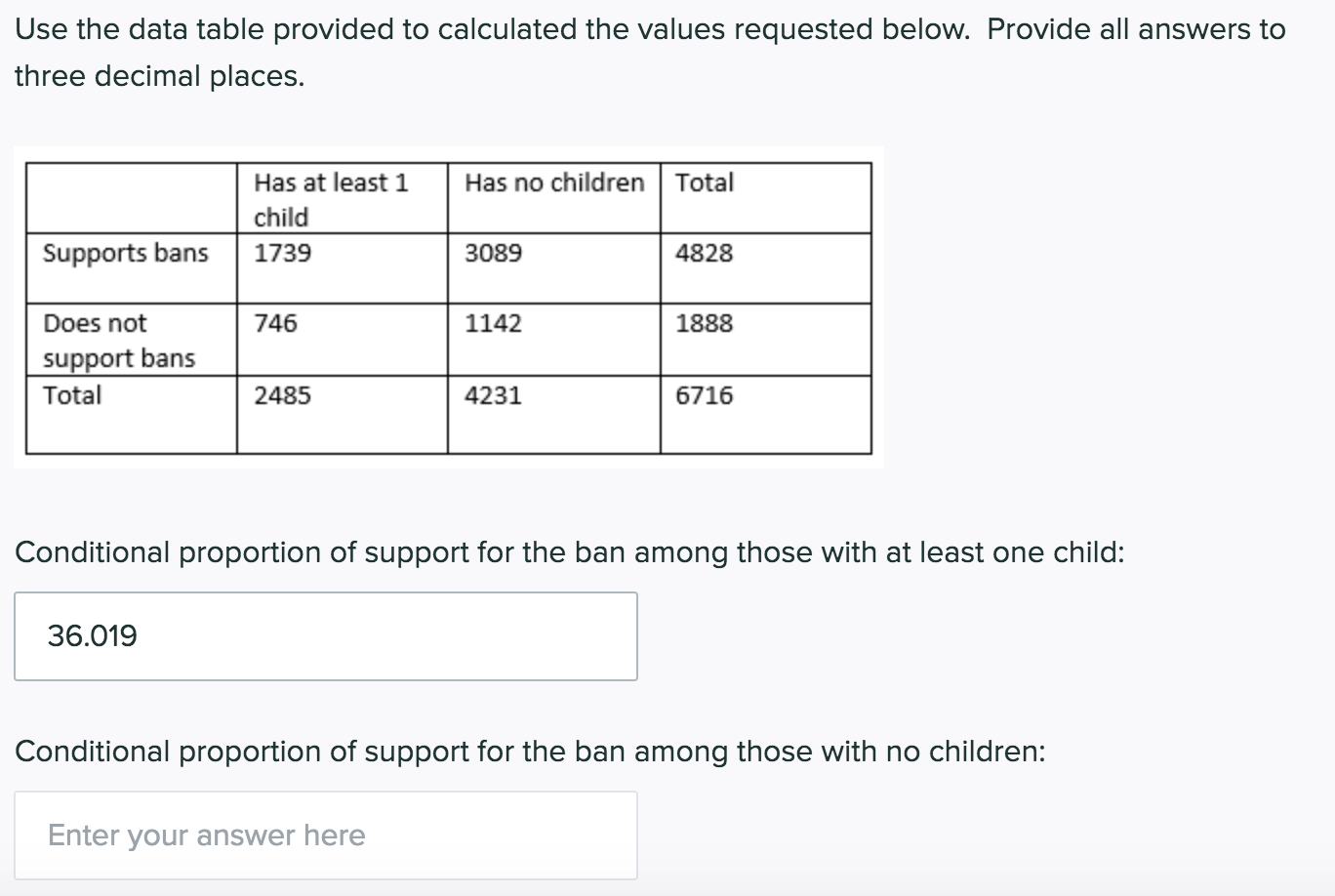Select the table cell containing 2485

[282, 395]
